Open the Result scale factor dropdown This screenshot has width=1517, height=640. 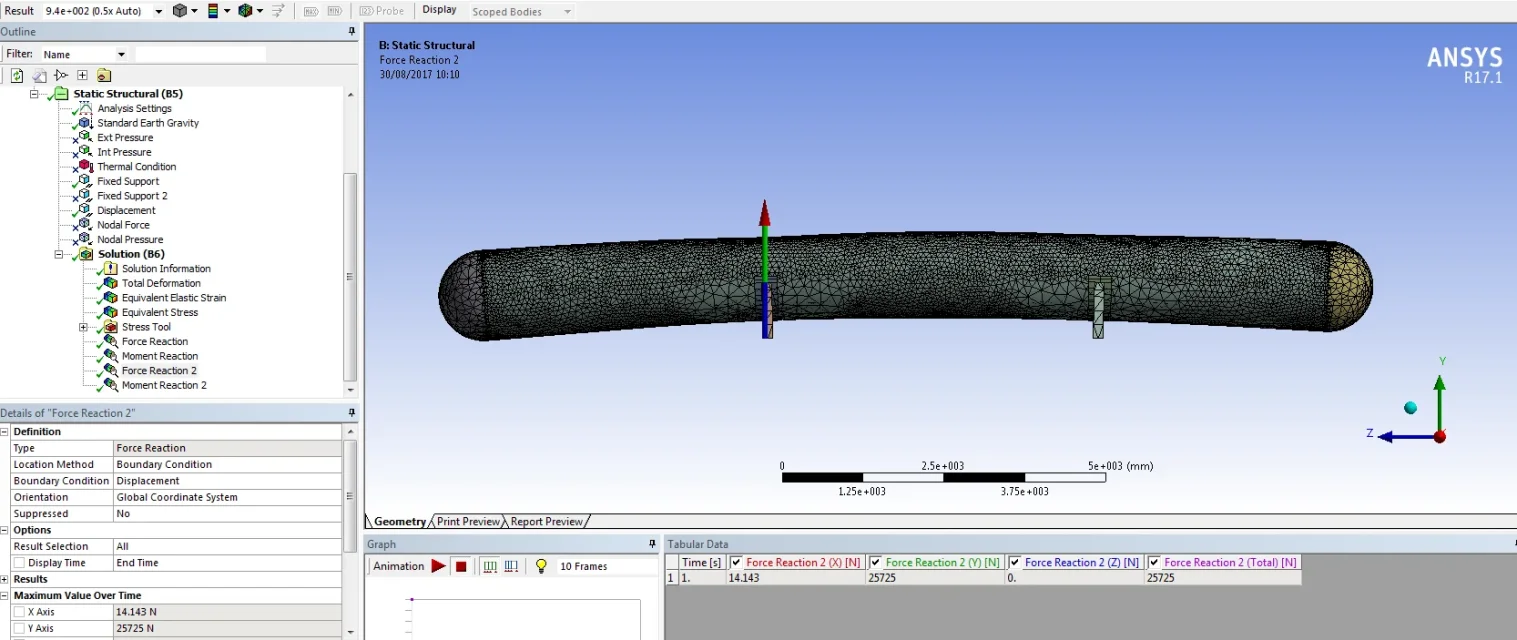point(159,11)
